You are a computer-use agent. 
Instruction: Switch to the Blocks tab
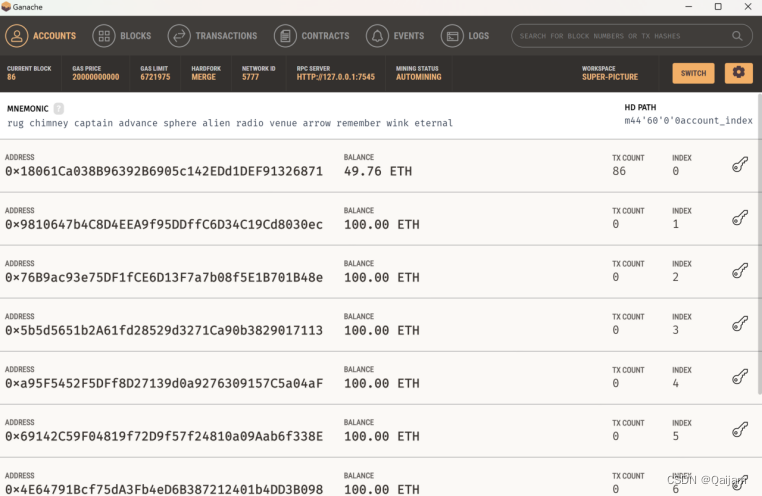pyautogui.click(x=122, y=36)
